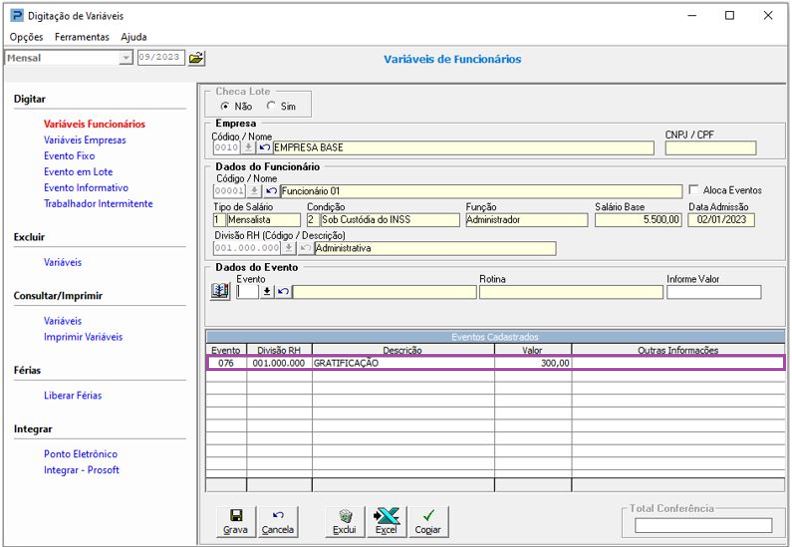Click the undo icon beside Administrativa
Screen dimensions: 792x547
point(305,248)
